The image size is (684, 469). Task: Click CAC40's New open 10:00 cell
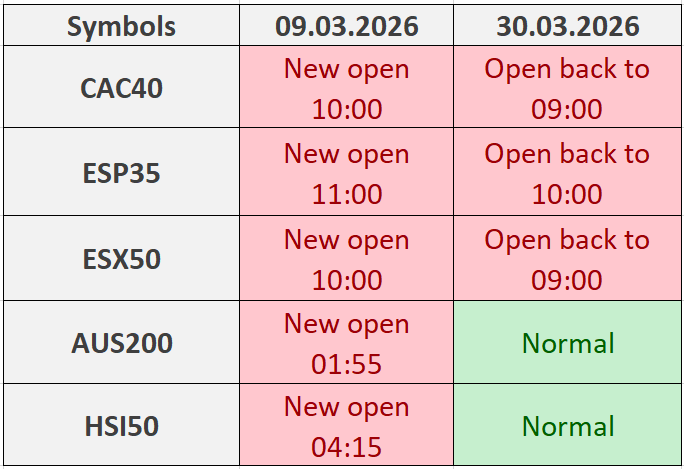pos(346,88)
